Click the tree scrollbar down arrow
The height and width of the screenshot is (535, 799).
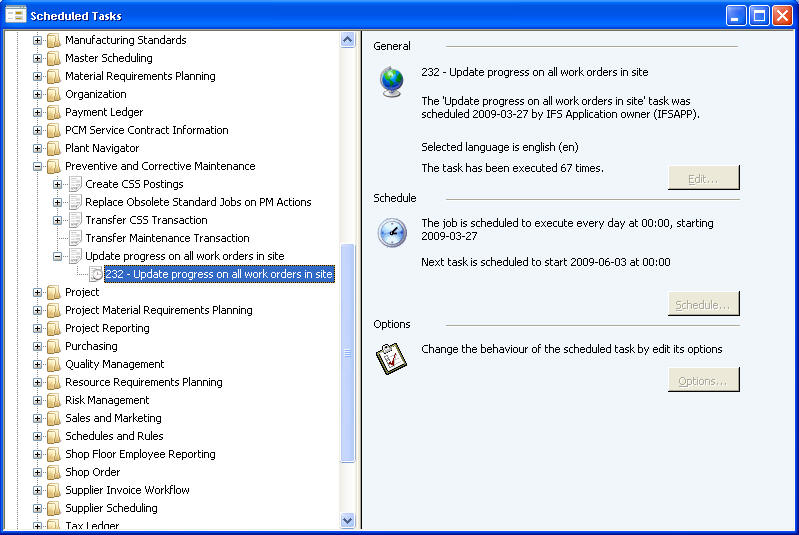pos(348,521)
